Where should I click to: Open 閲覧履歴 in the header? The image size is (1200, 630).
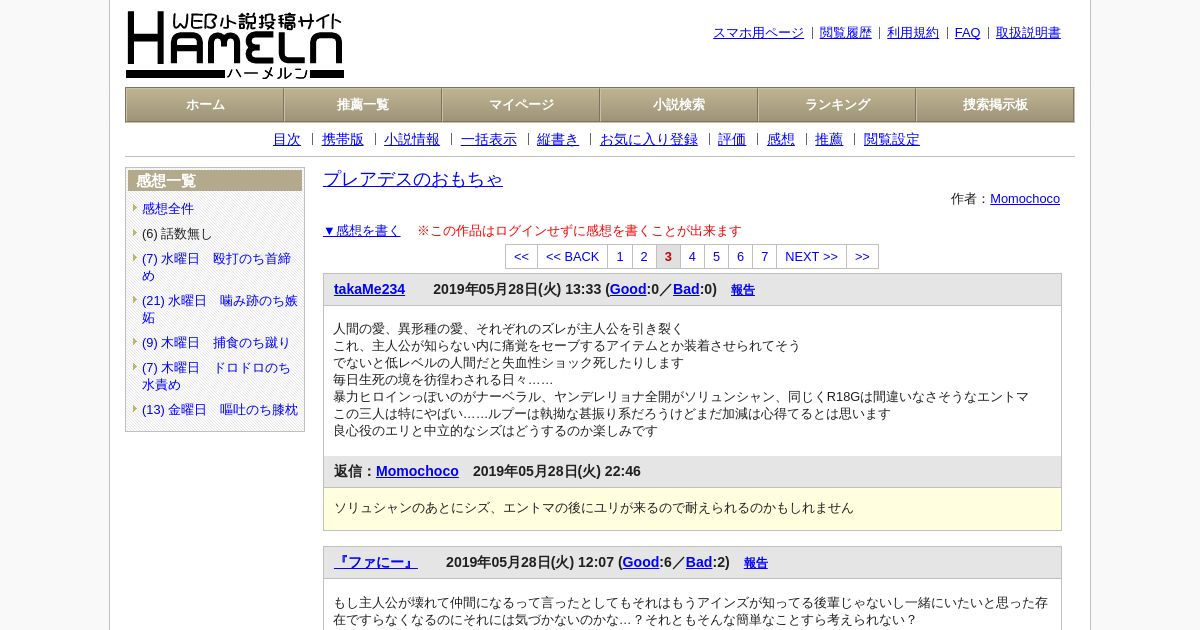846,33
